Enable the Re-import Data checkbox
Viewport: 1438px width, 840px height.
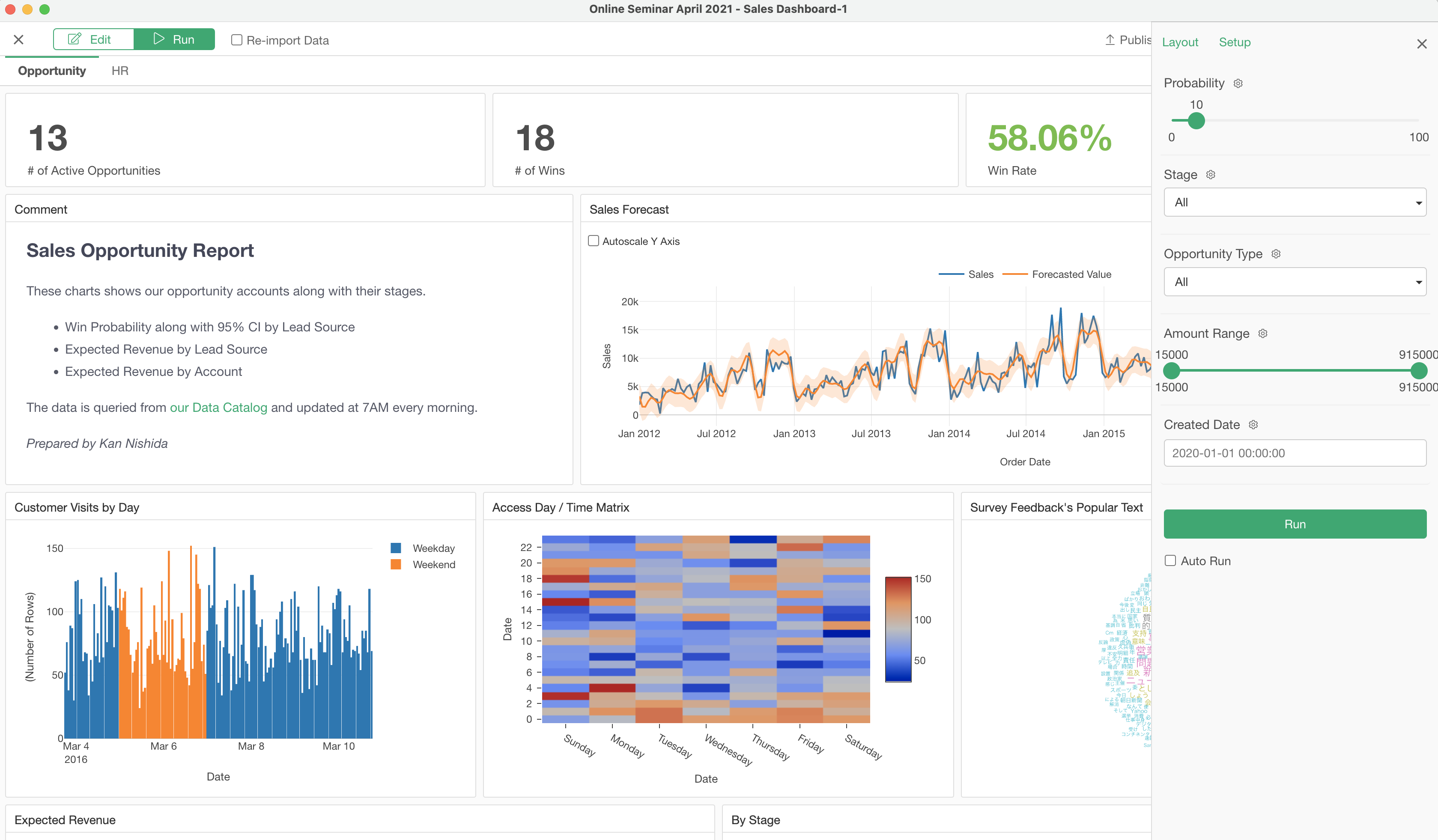tap(236, 40)
